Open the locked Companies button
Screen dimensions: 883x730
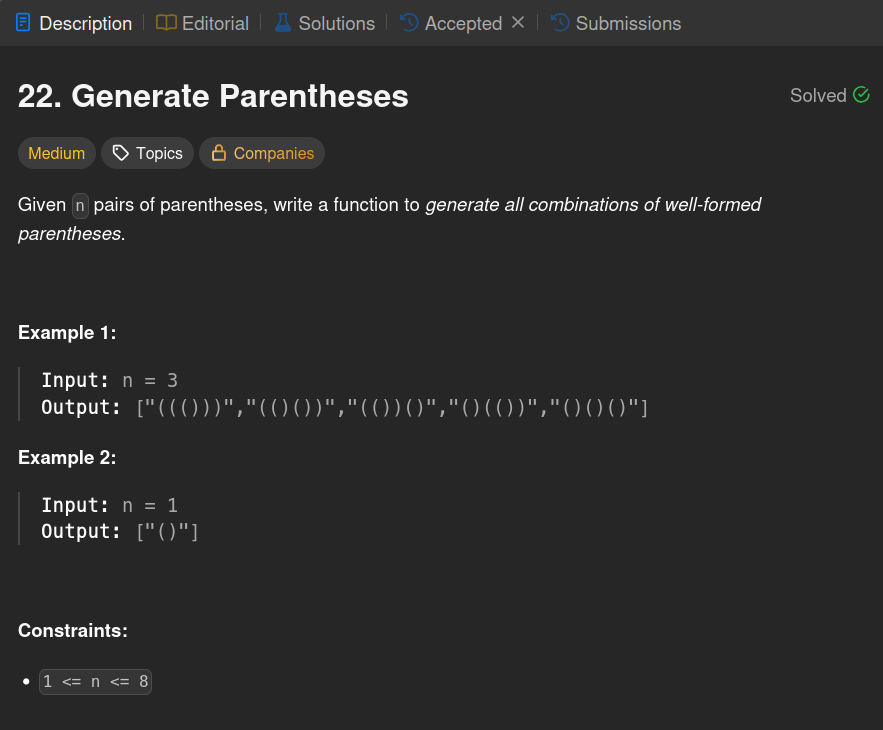pos(262,153)
